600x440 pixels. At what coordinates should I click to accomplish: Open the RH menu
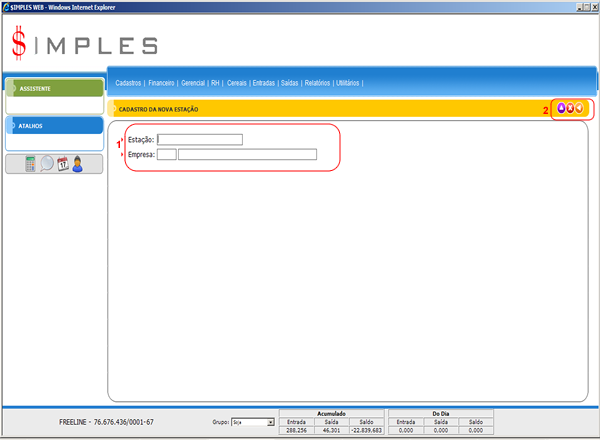[x=215, y=83]
